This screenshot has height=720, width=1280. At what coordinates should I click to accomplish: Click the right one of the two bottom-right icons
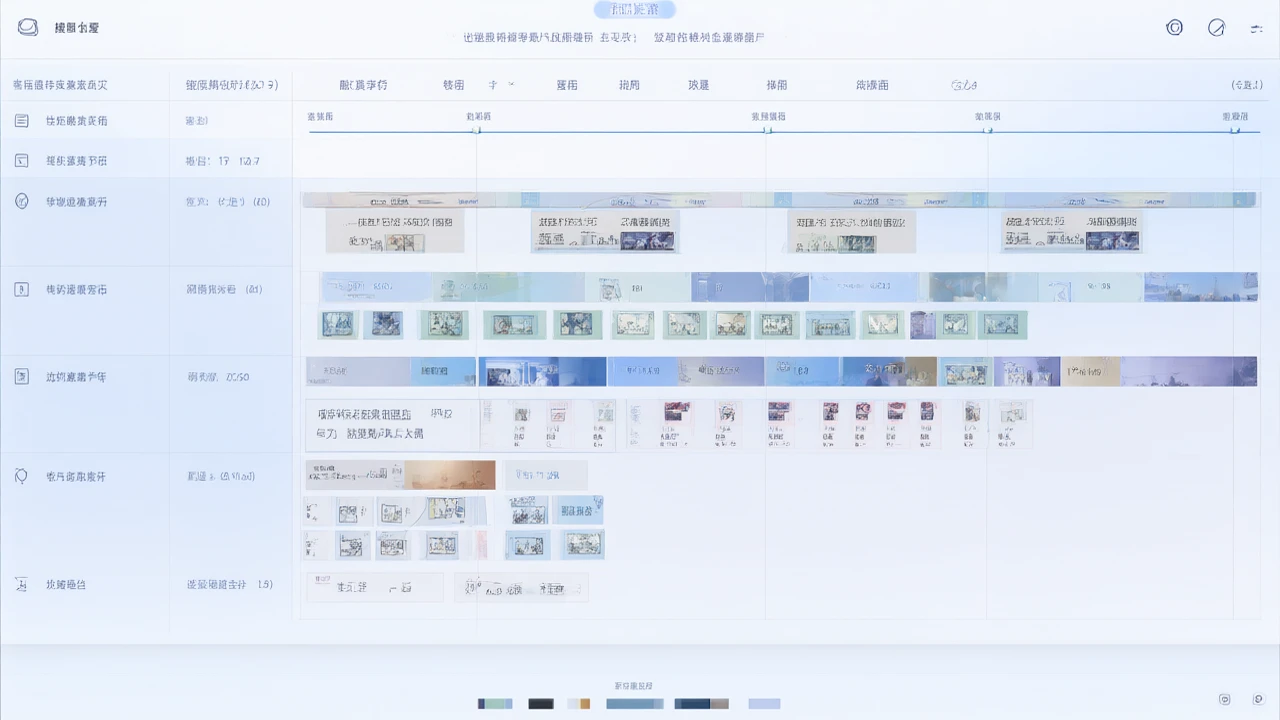(x=1258, y=699)
